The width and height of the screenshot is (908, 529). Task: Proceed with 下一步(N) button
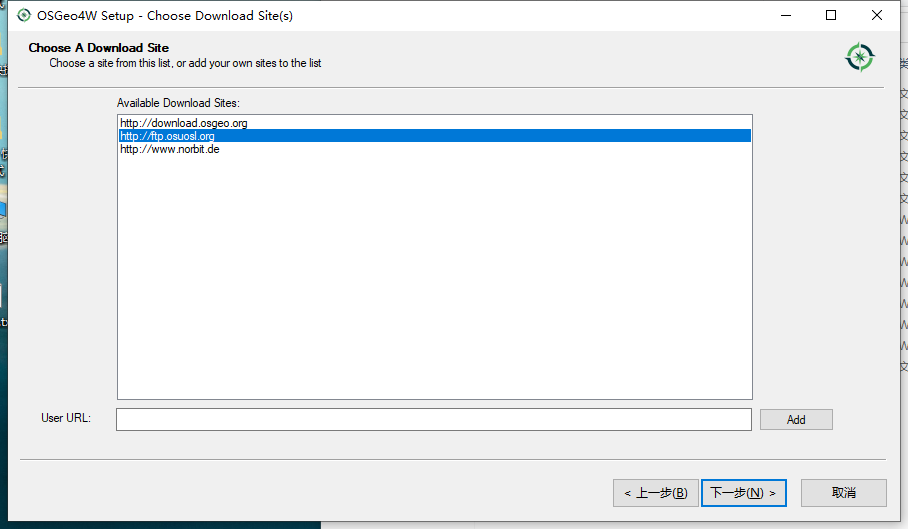pyautogui.click(x=744, y=493)
